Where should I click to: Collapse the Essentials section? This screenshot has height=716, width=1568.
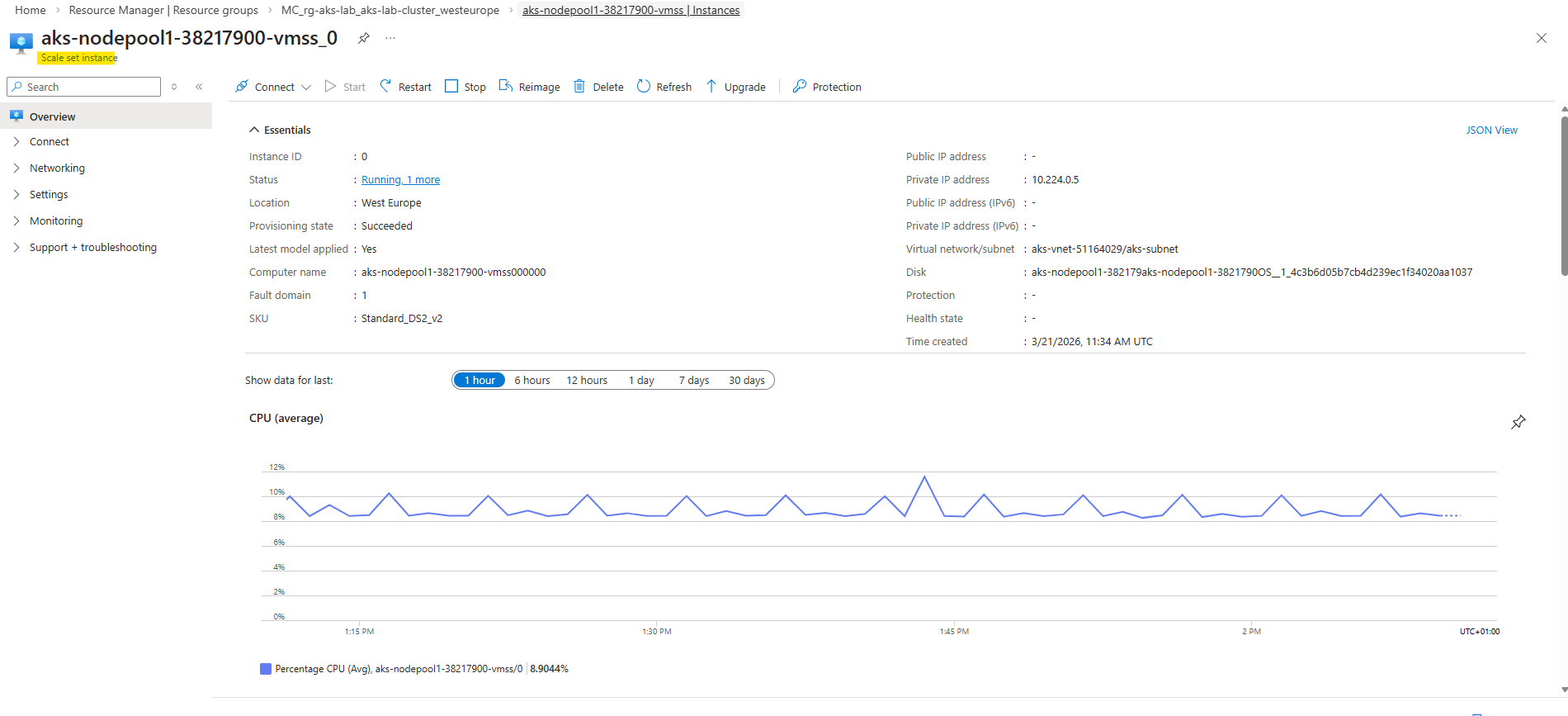click(x=254, y=130)
